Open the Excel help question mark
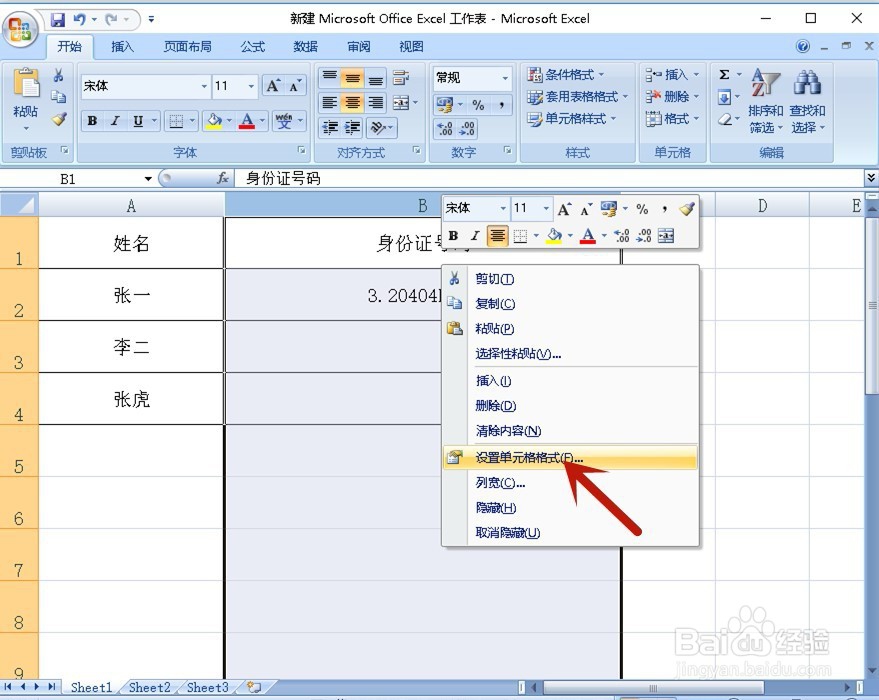This screenshot has width=879, height=700. 803,46
